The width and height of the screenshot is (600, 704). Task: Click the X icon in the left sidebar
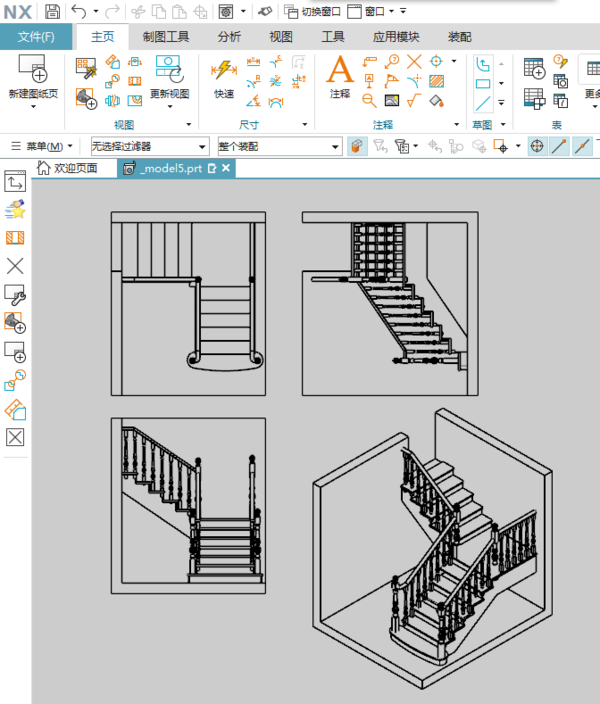pyautogui.click(x=15, y=266)
